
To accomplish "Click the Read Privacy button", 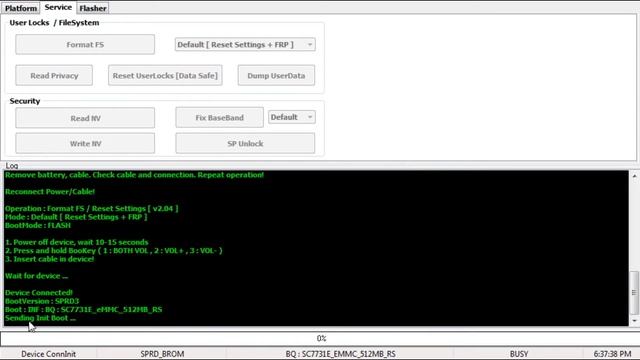I will 54,76.
